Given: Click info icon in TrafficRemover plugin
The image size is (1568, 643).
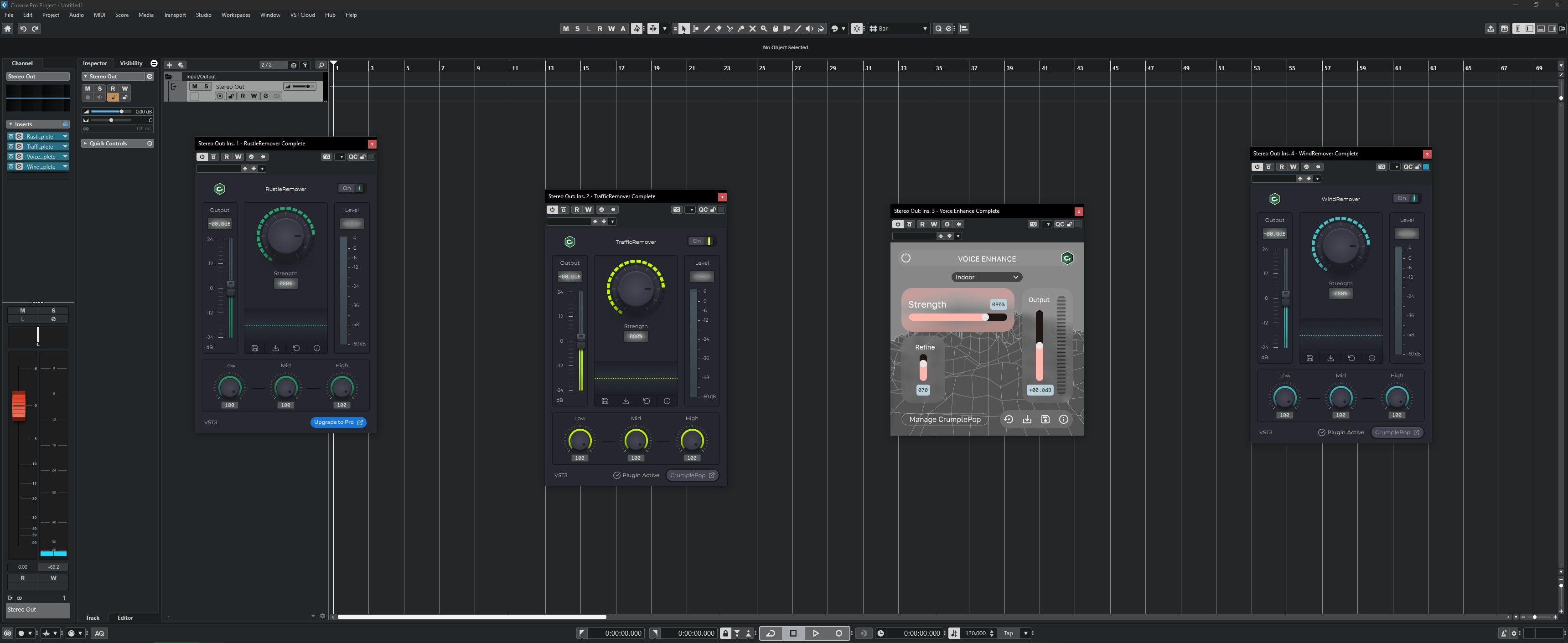Looking at the screenshot, I should [x=667, y=401].
